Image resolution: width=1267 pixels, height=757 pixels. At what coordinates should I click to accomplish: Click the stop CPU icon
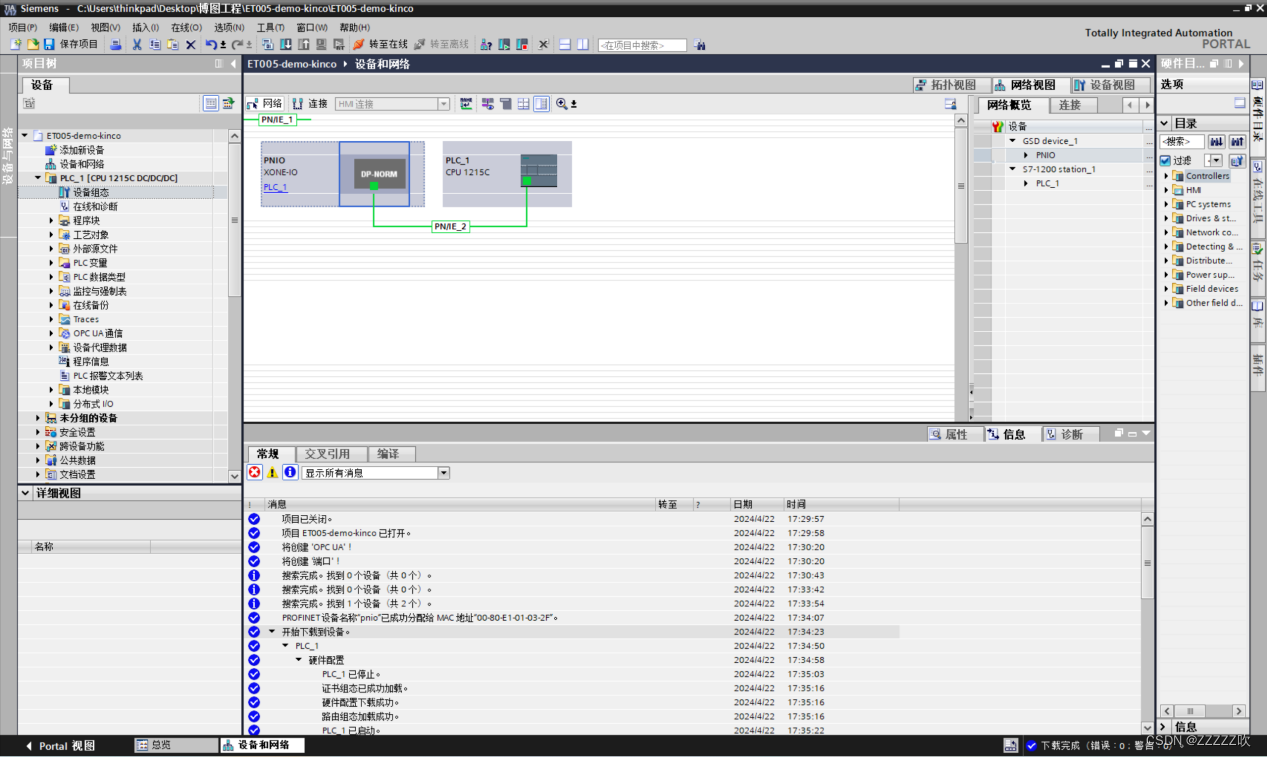(522, 45)
